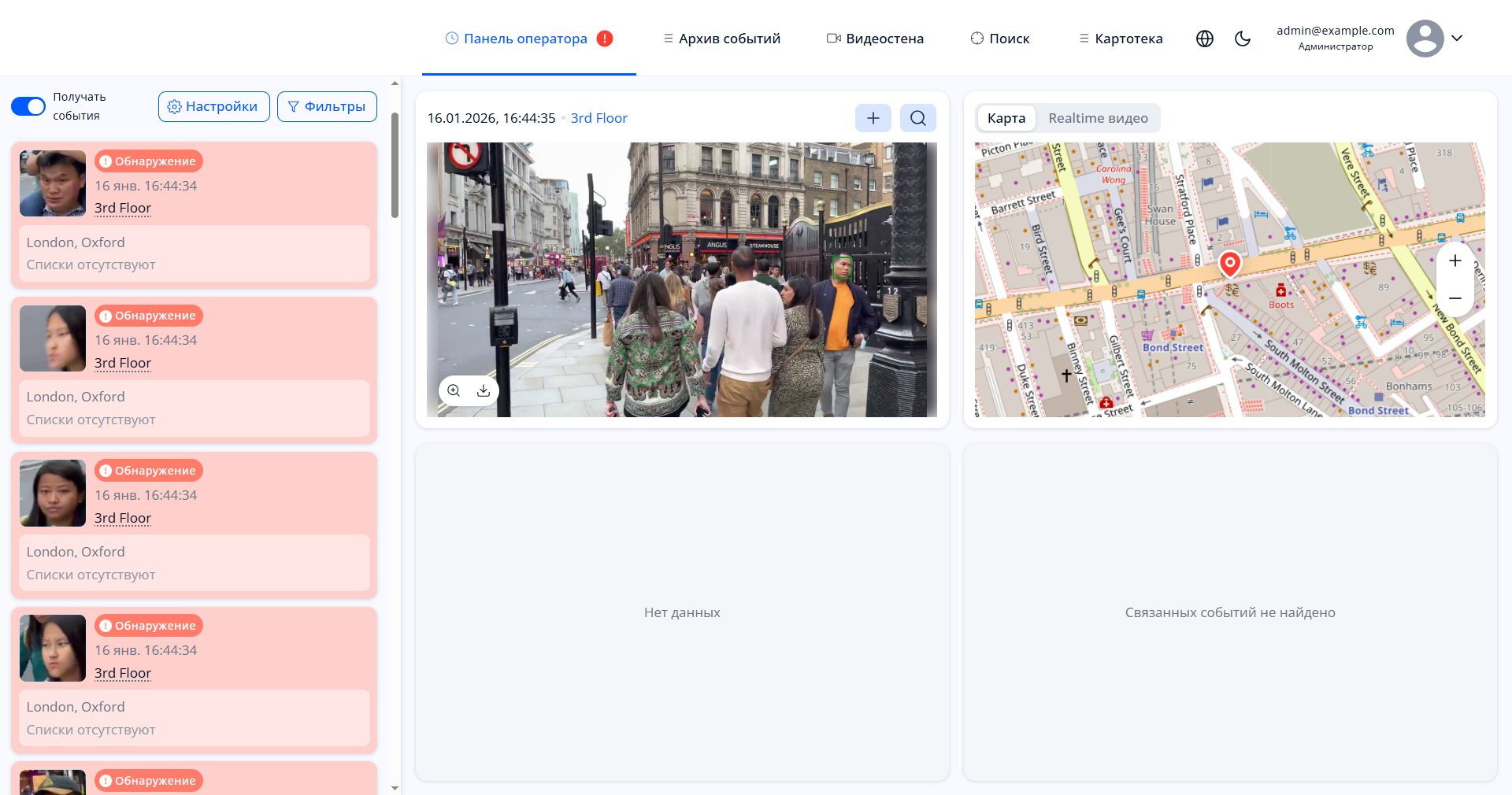
Task: Click the event list vertical scrollbar
Action: [395, 165]
